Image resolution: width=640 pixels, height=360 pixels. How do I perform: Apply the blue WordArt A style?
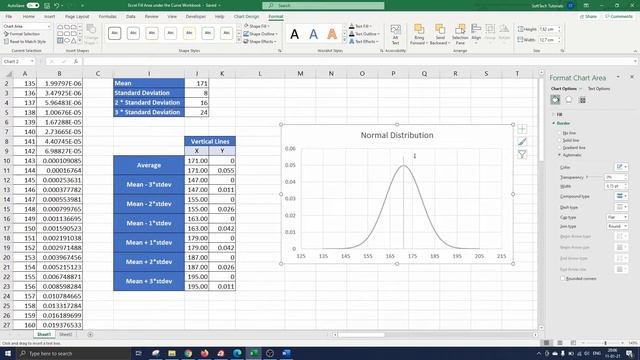pos(313,34)
